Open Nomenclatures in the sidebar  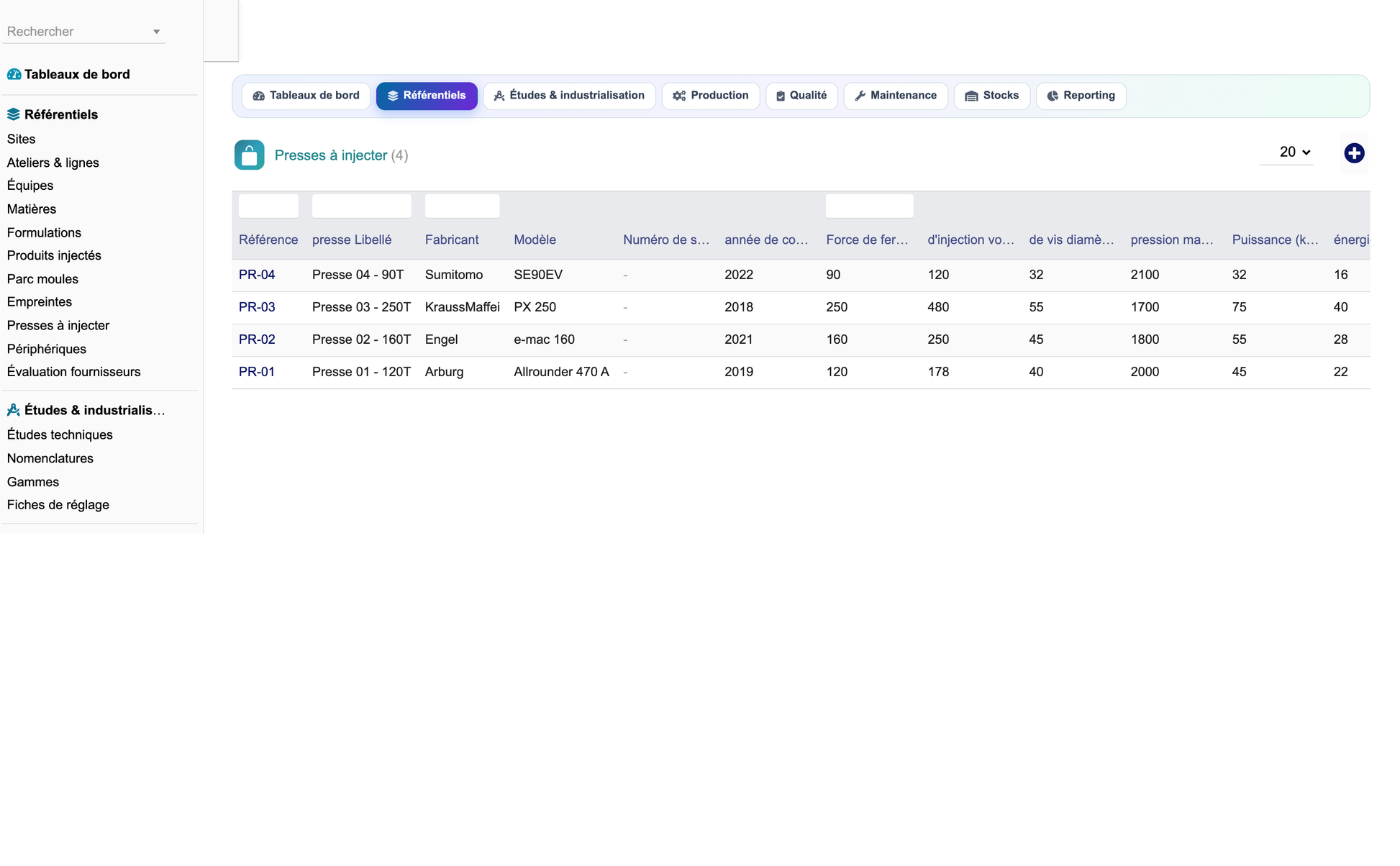(x=50, y=458)
